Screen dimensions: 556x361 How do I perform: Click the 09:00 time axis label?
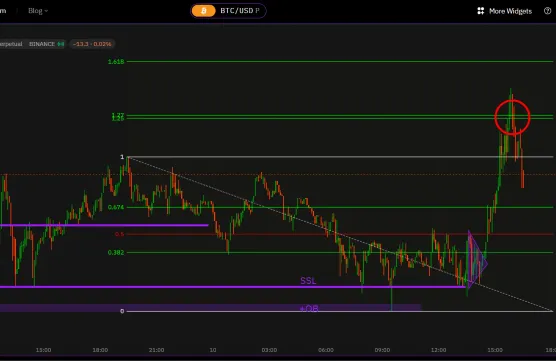(x=382, y=350)
